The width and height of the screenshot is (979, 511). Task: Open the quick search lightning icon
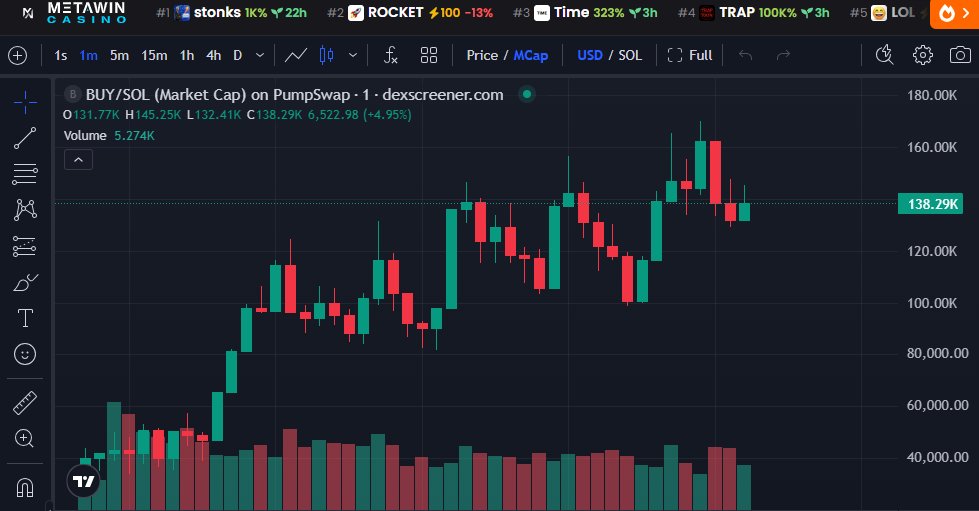[884, 55]
